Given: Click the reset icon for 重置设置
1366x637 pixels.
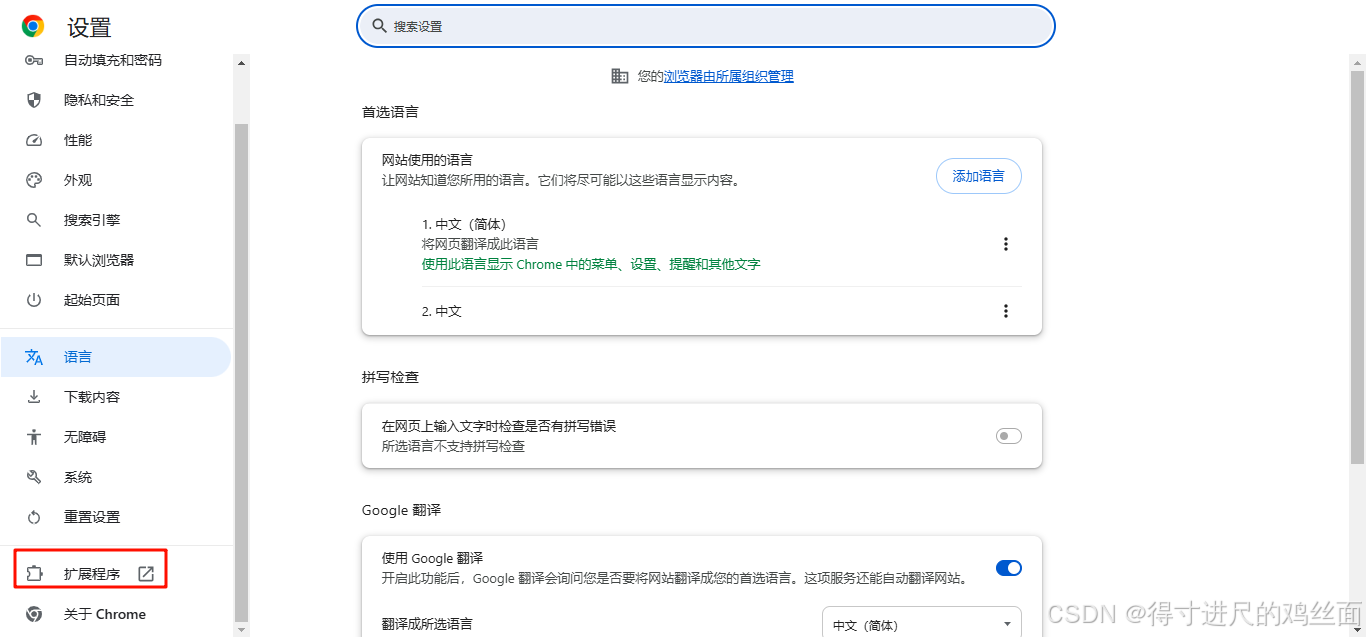Looking at the screenshot, I should 34,517.
